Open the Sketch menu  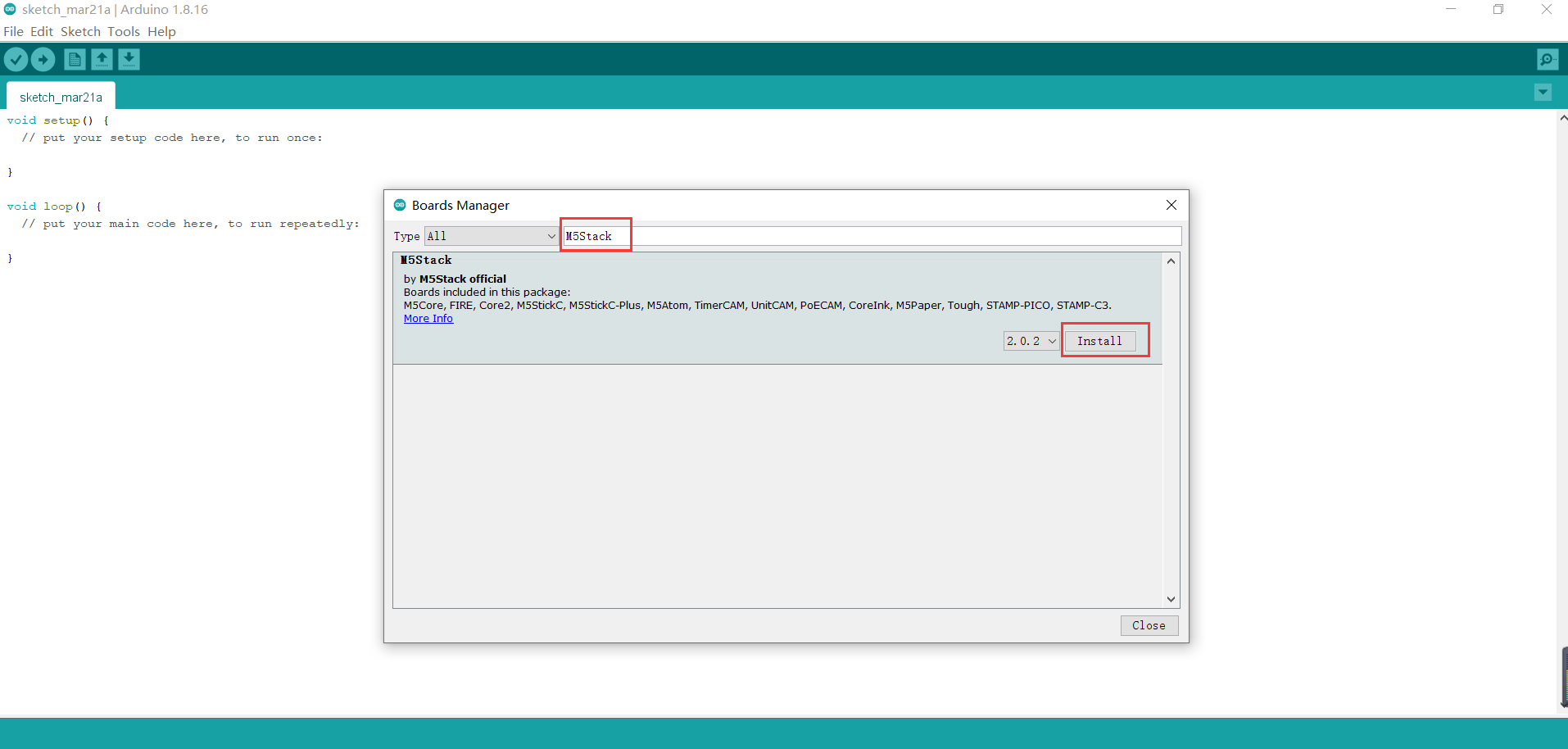[80, 31]
